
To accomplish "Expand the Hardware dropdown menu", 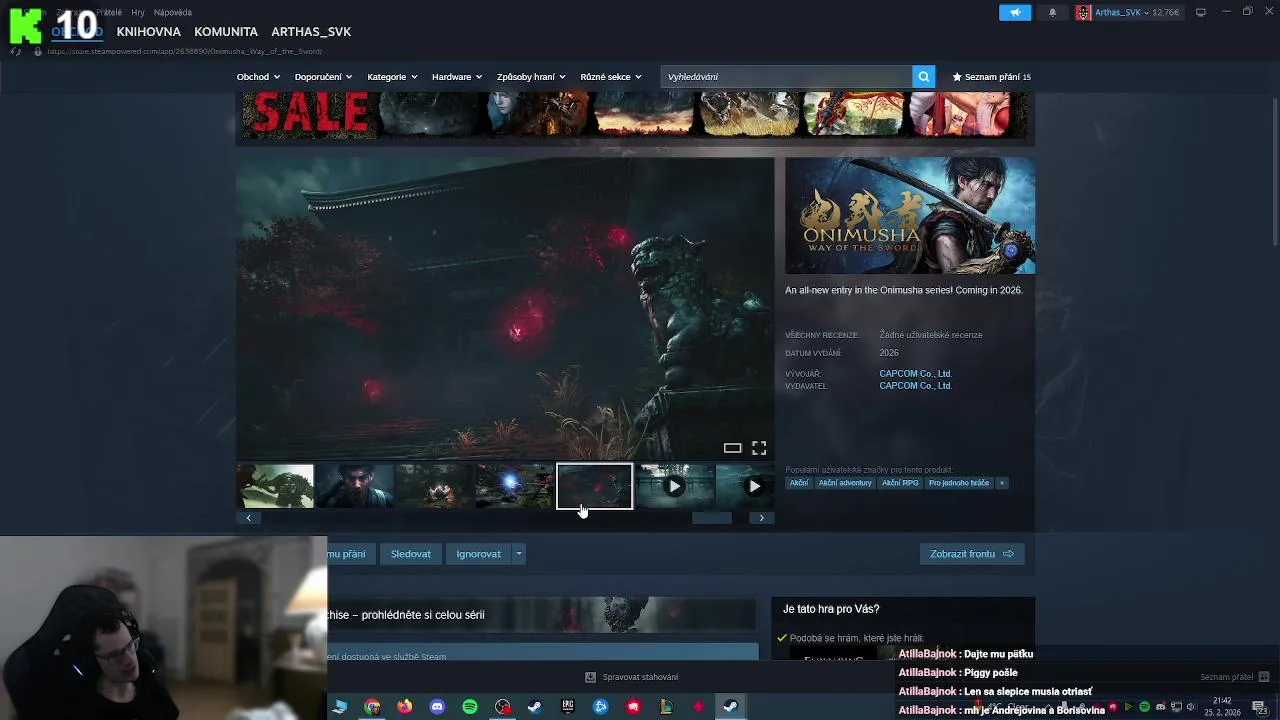I will [x=457, y=77].
